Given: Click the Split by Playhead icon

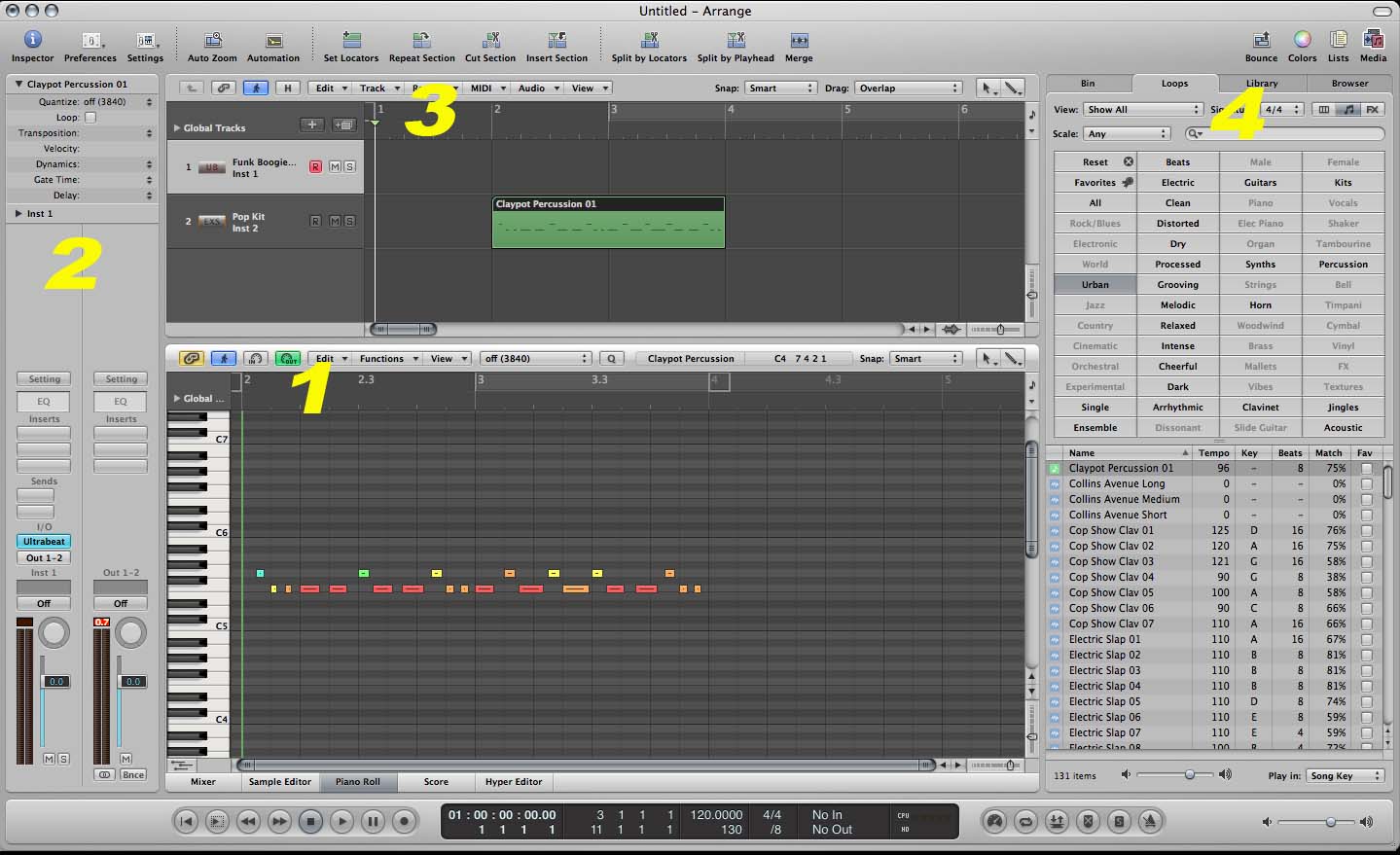Looking at the screenshot, I should click(x=736, y=40).
